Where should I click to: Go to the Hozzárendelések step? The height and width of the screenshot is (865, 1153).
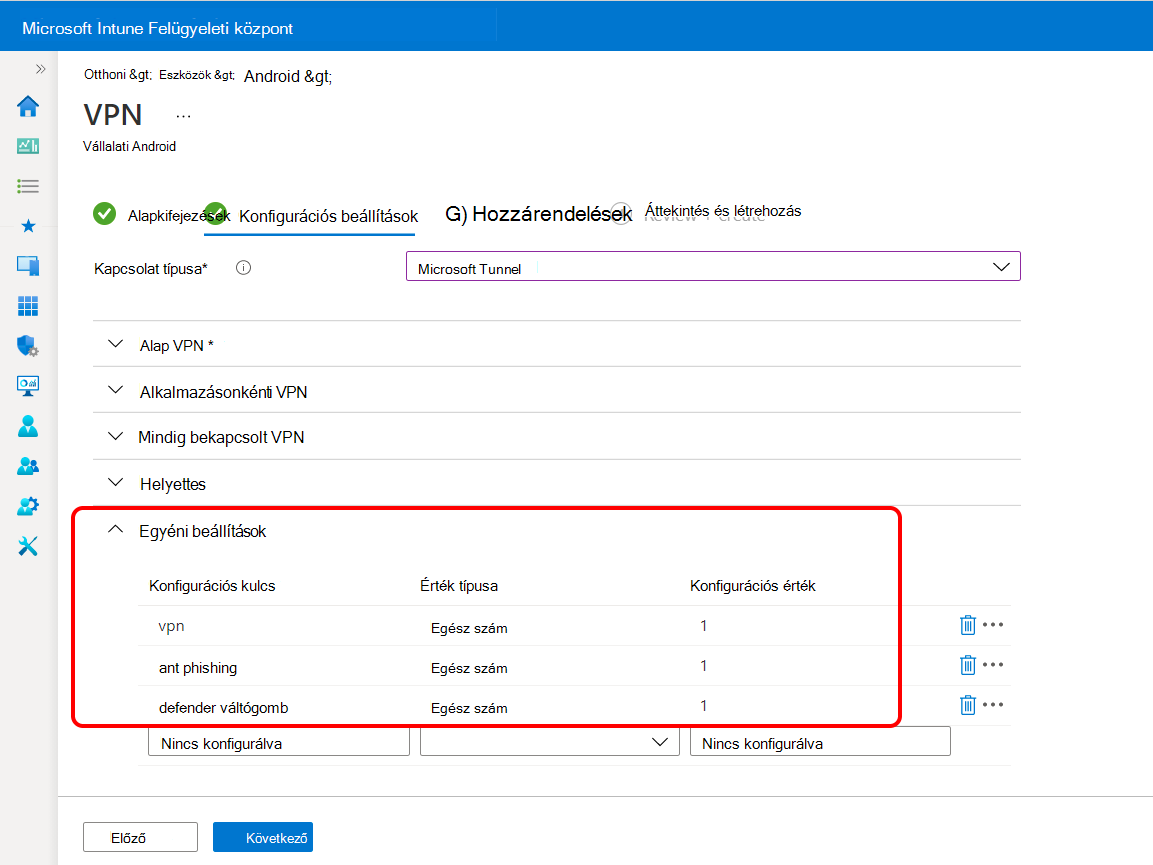coord(538,214)
